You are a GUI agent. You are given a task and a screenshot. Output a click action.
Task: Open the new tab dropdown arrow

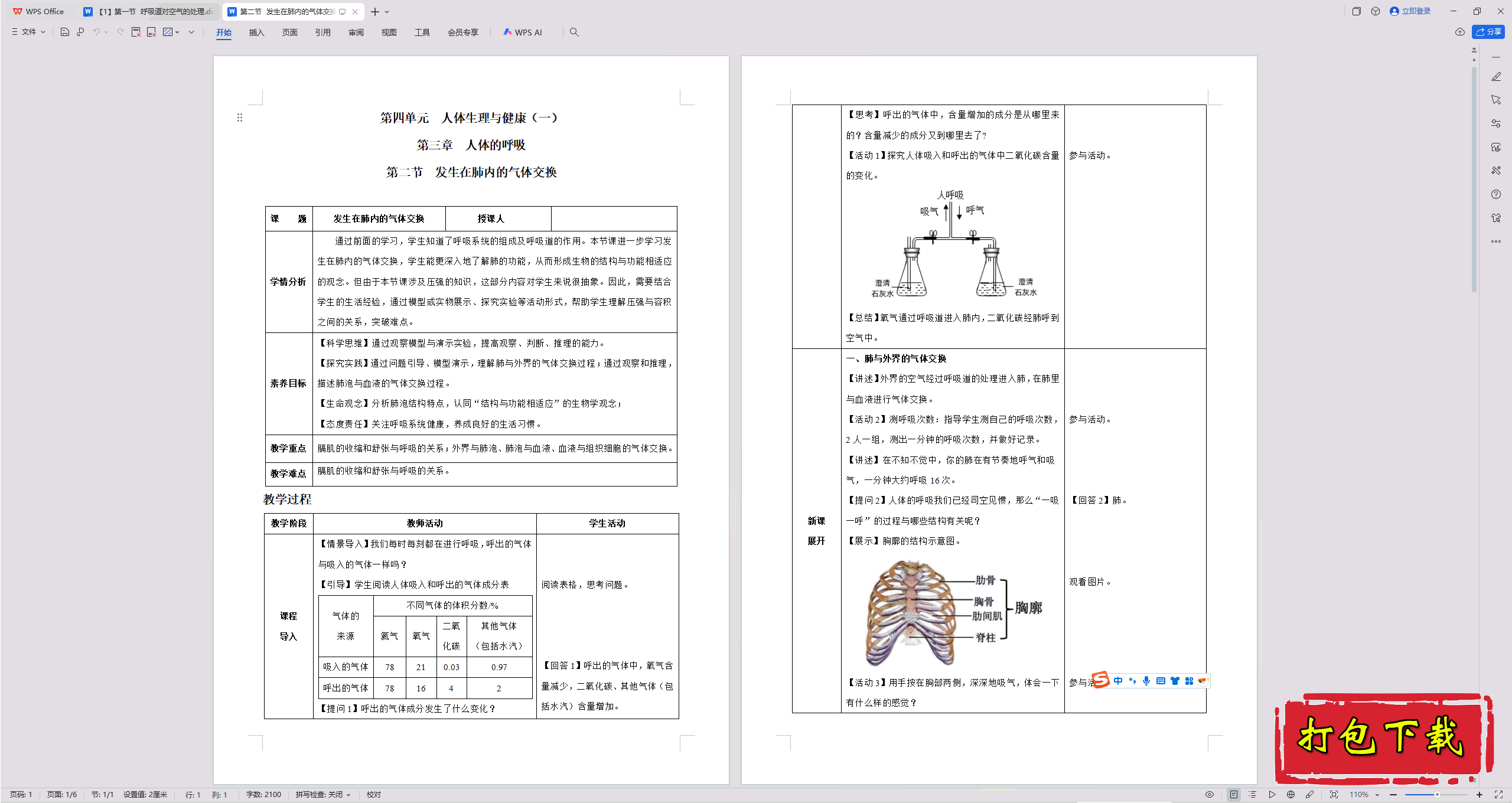[x=387, y=12]
